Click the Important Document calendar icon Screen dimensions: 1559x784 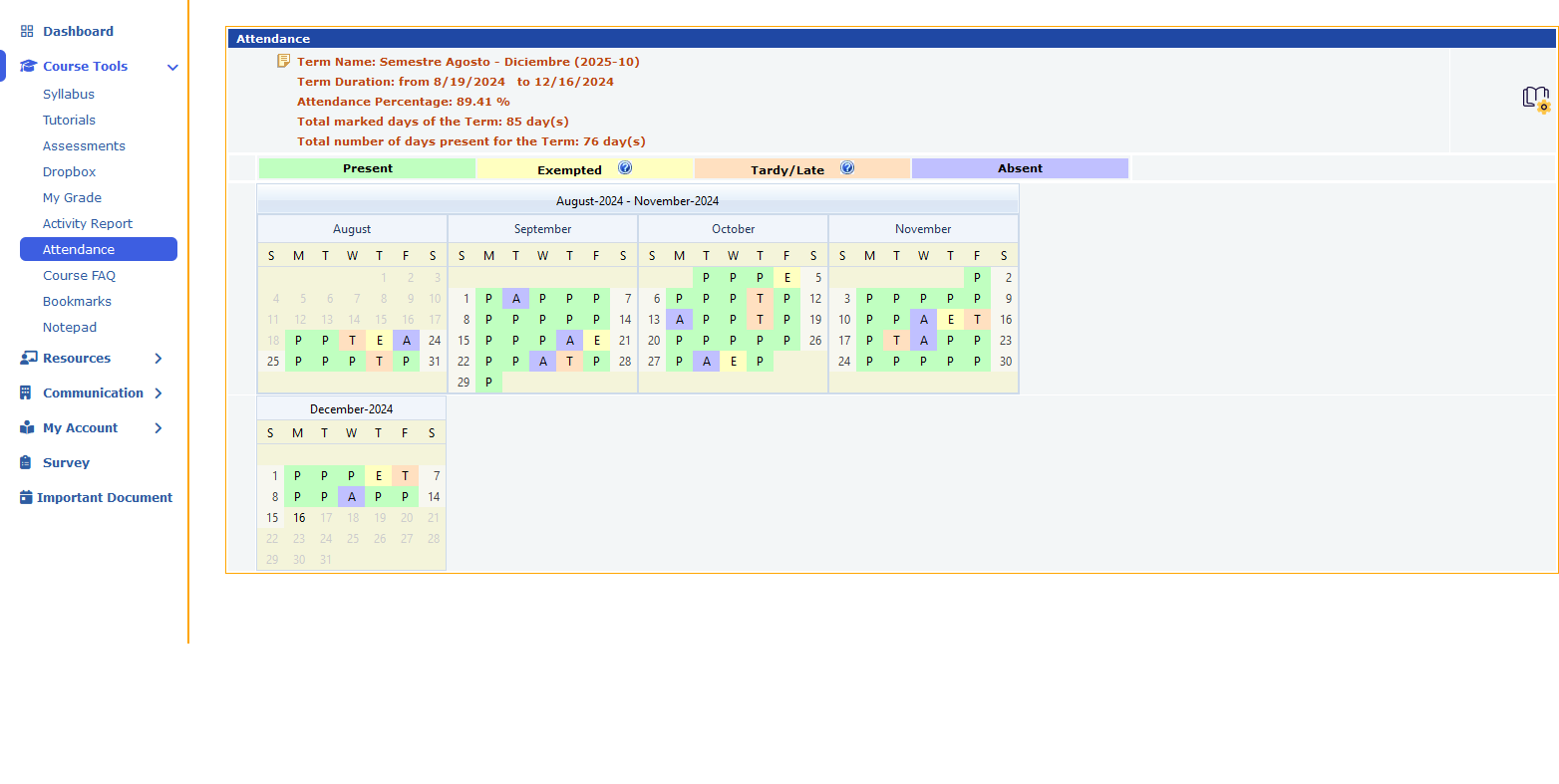(x=26, y=498)
